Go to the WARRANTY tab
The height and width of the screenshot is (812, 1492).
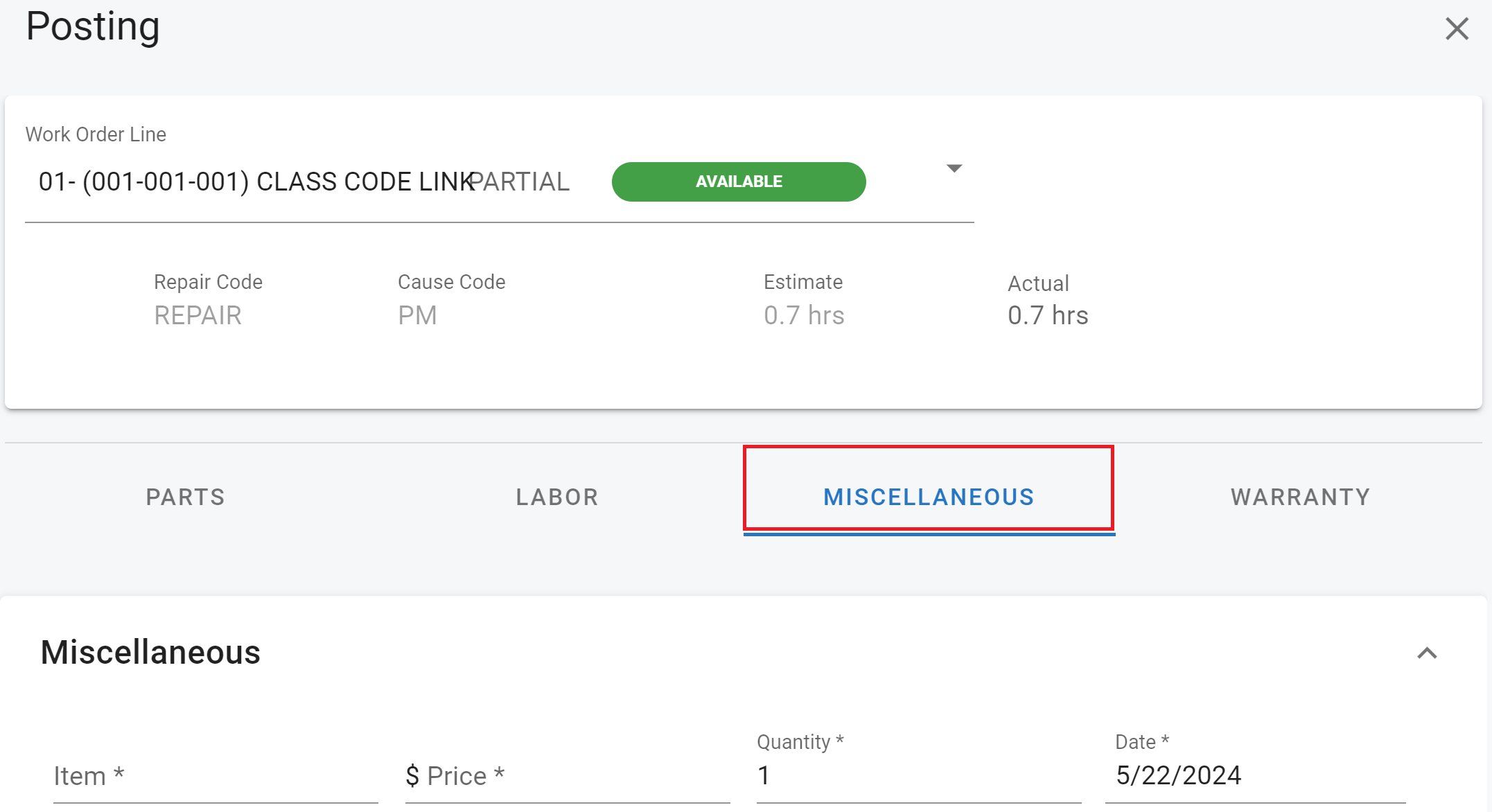[x=1300, y=497]
